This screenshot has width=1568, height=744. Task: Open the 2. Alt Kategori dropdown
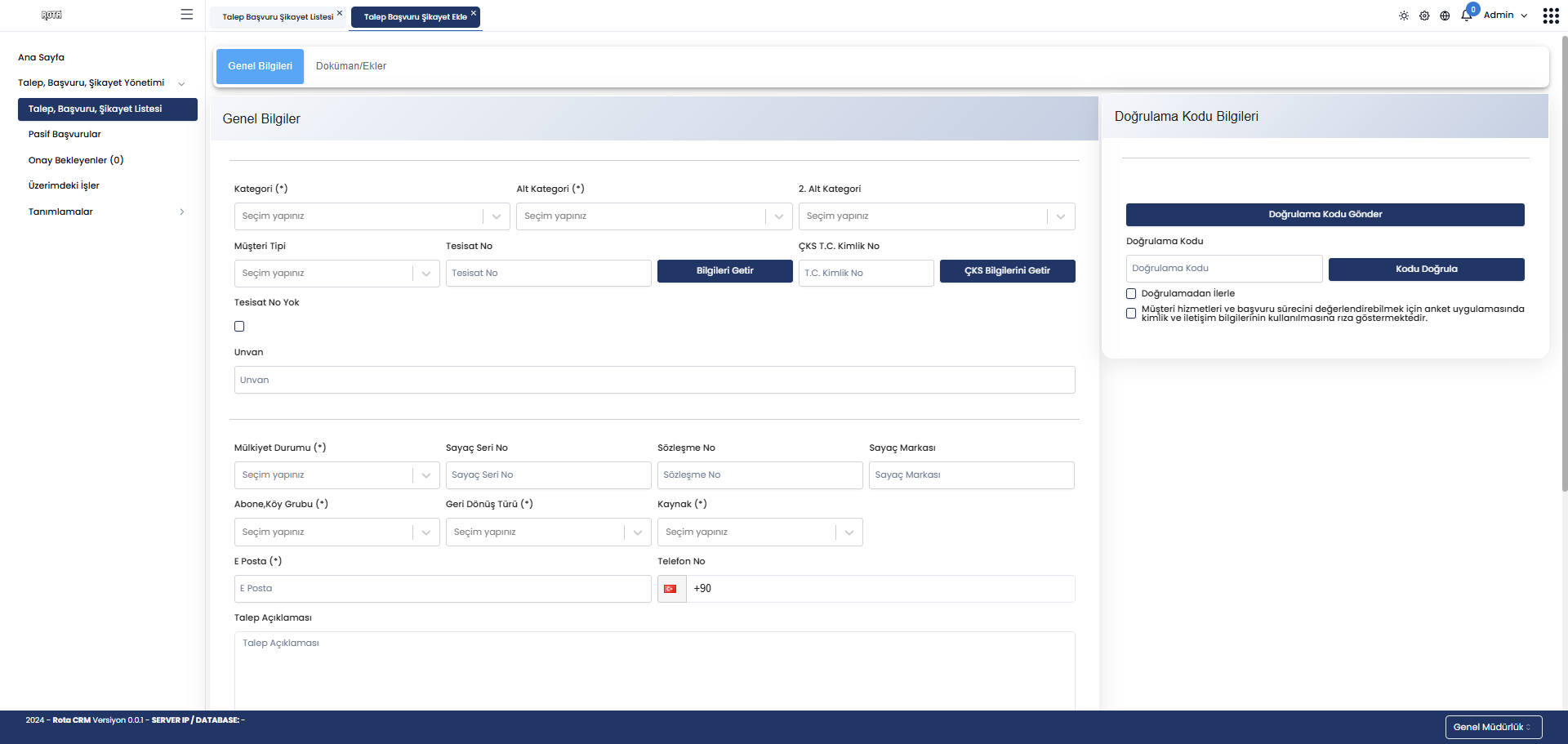tap(937, 216)
